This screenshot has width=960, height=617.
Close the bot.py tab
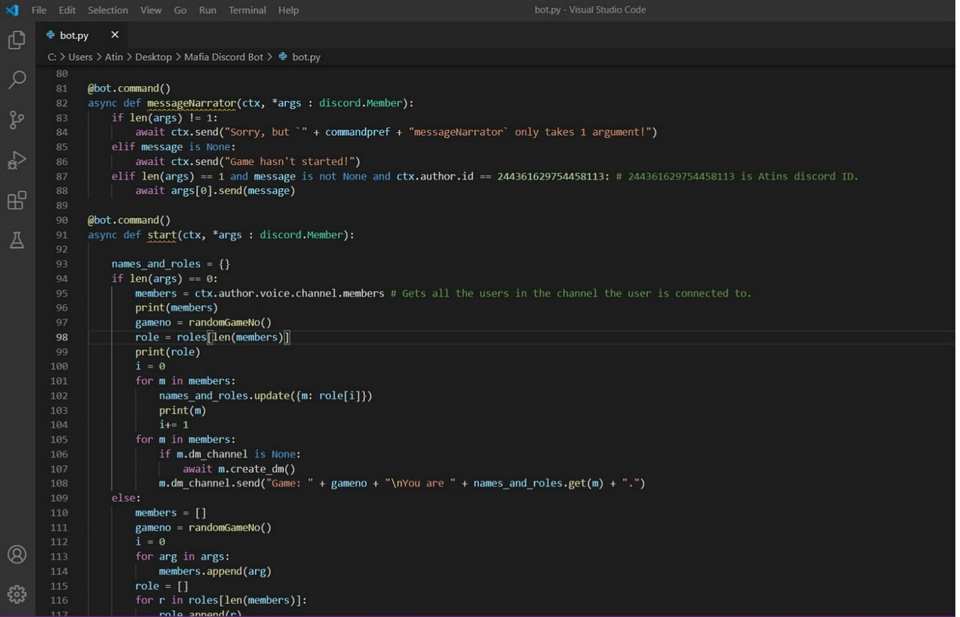pos(114,35)
